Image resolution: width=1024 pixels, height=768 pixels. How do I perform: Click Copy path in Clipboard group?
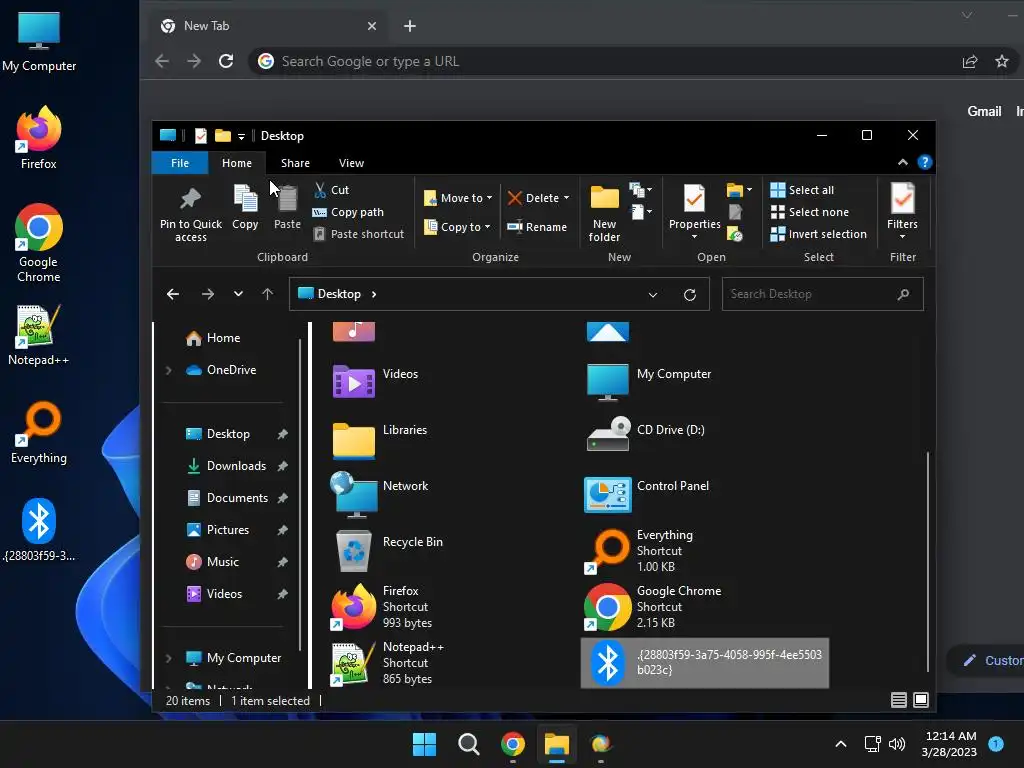(x=348, y=212)
